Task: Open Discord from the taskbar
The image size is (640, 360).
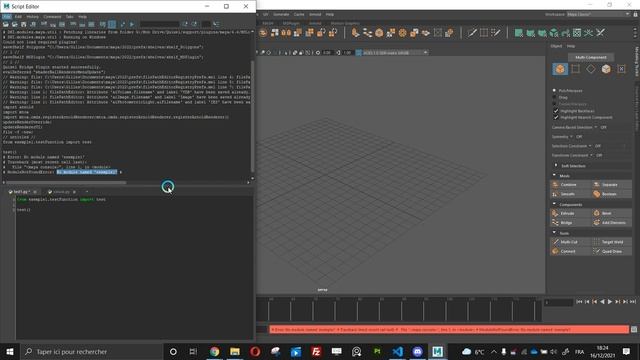Action: click(417, 351)
